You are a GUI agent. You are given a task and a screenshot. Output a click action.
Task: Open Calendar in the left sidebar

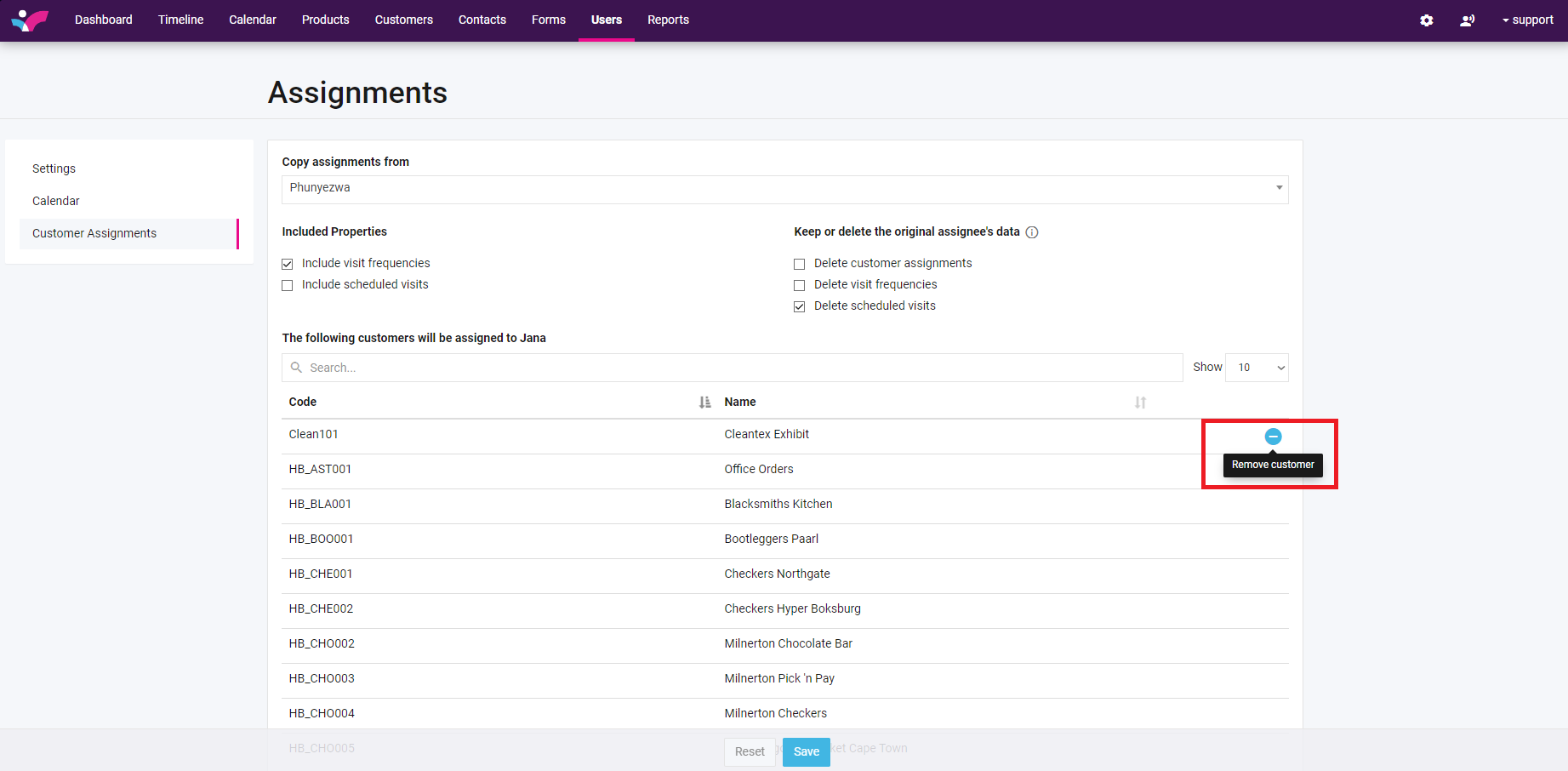coord(56,201)
